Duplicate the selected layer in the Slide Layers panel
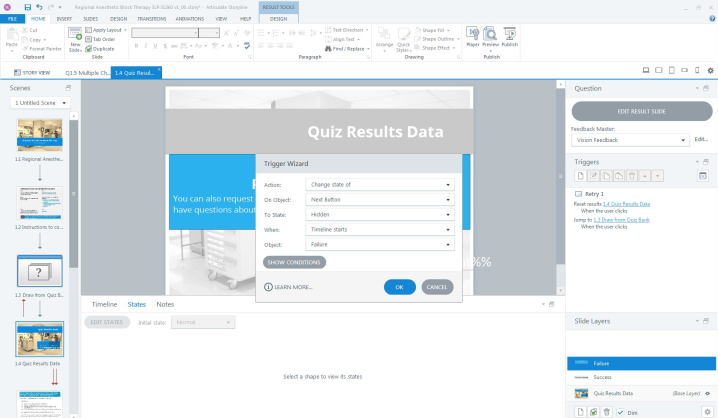 [593, 412]
